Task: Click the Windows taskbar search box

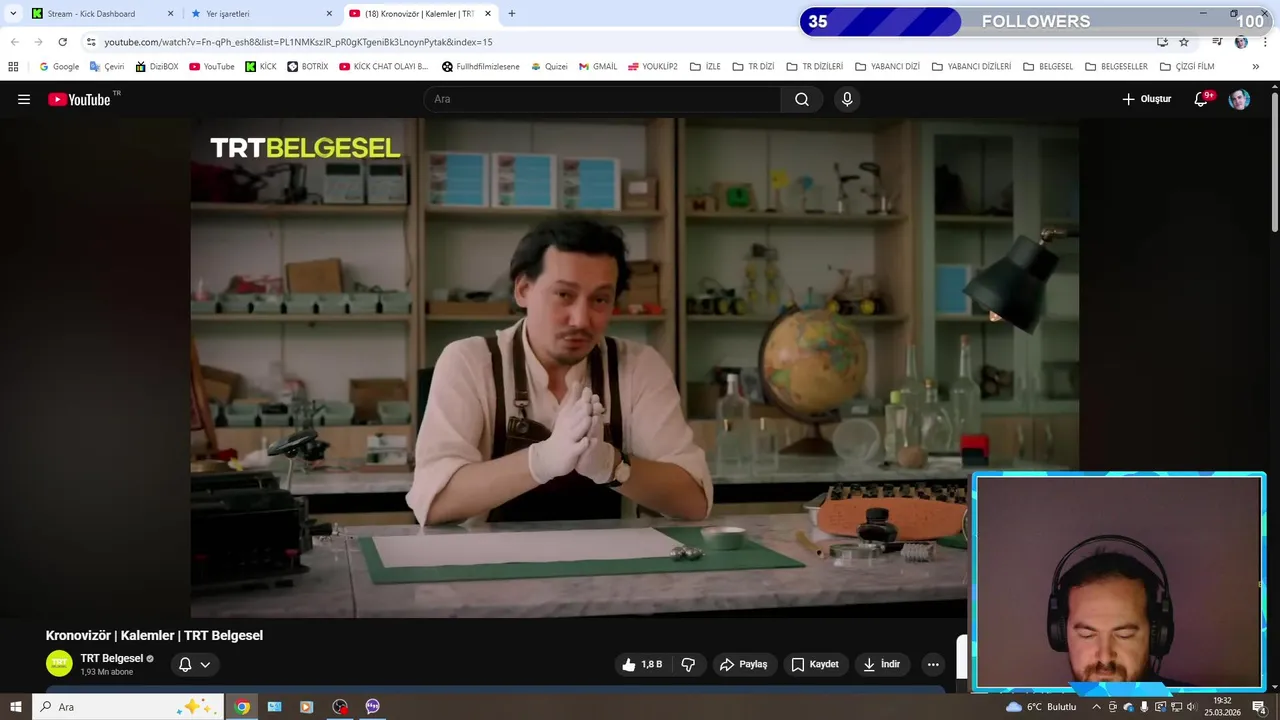Action: 127,707
